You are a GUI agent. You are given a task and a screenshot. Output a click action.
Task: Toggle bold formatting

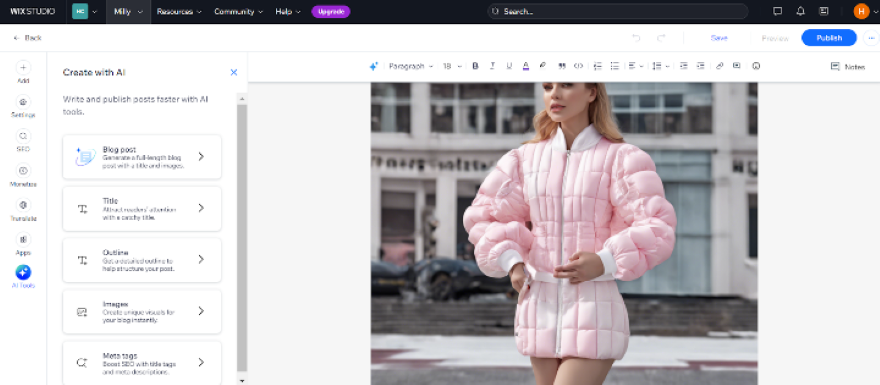tap(475, 66)
